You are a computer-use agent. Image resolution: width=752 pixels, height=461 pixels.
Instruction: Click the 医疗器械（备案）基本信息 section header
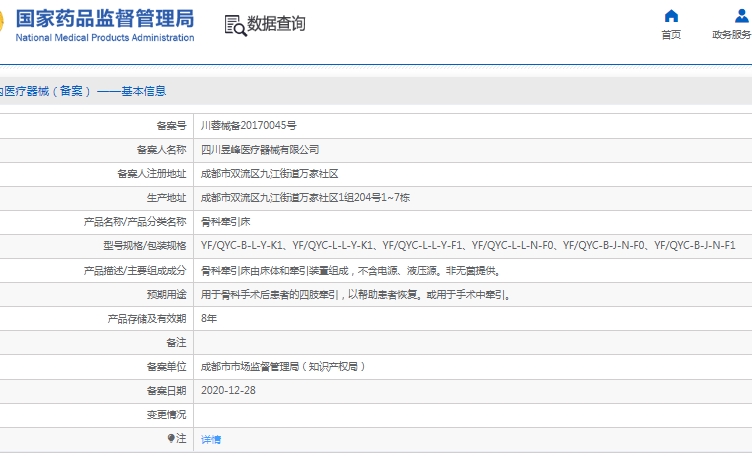(x=83, y=91)
